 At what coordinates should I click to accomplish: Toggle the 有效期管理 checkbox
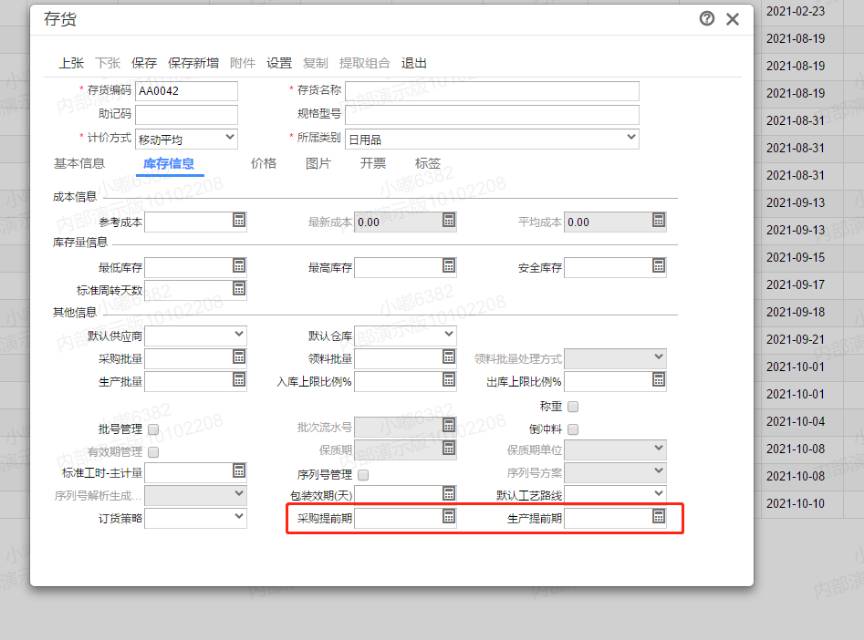(x=154, y=452)
